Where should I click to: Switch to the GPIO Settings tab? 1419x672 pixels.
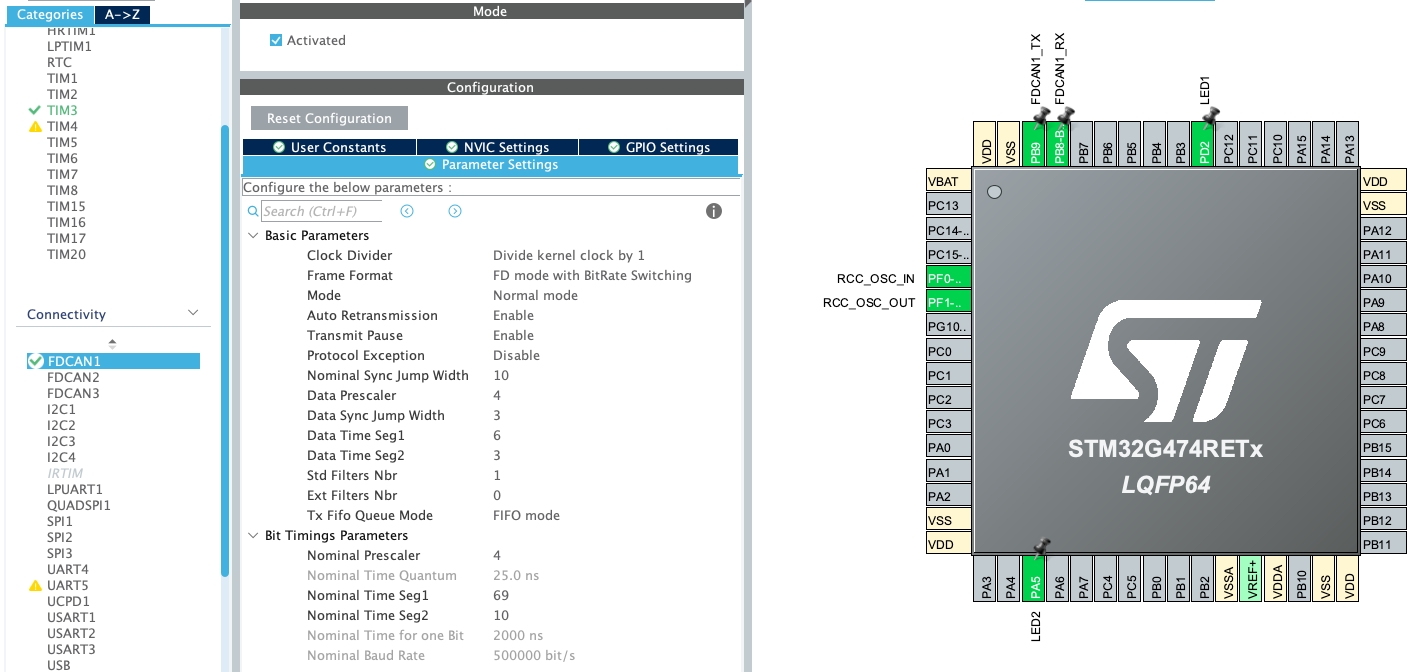(x=658, y=147)
